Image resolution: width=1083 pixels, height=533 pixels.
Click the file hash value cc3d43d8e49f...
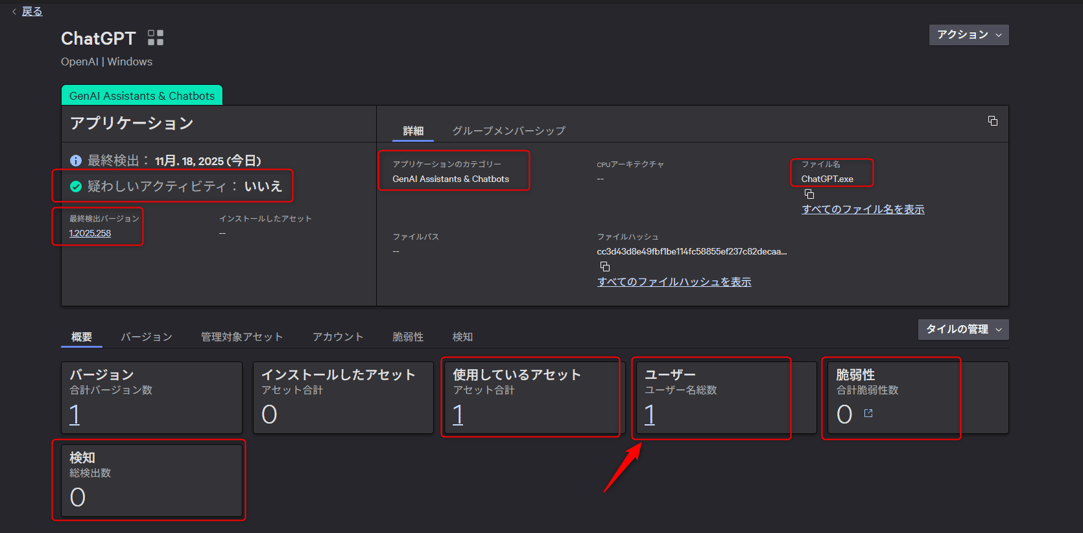coord(691,251)
